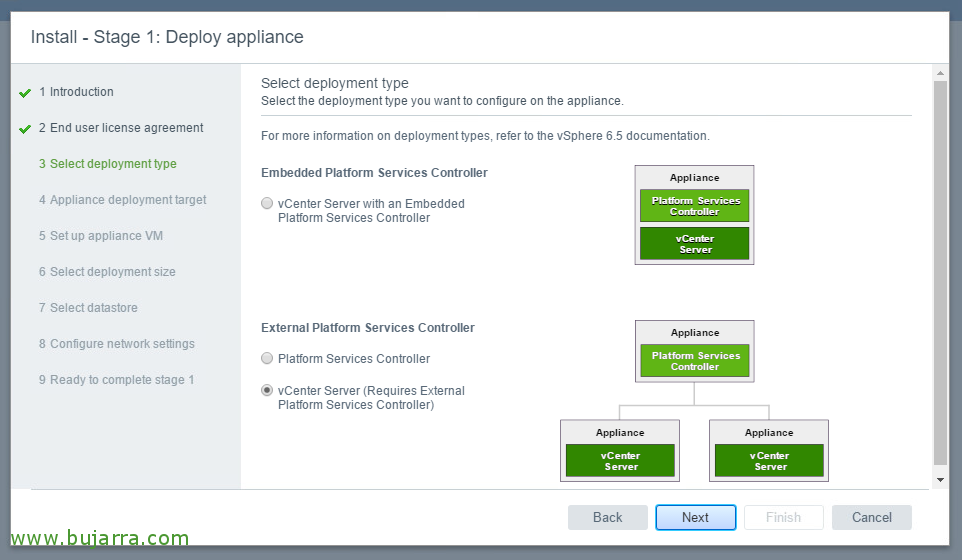This screenshot has width=962, height=560.
Task: Click the left vCenter Server appliance block
Action: click(620, 461)
